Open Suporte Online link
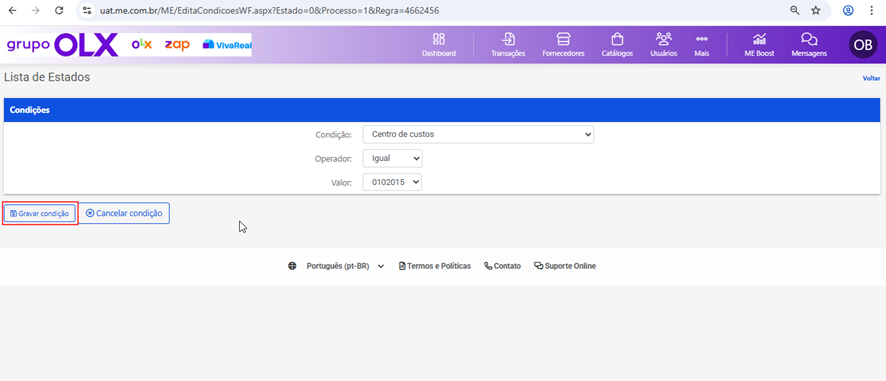886x381 pixels. coord(564,266)
